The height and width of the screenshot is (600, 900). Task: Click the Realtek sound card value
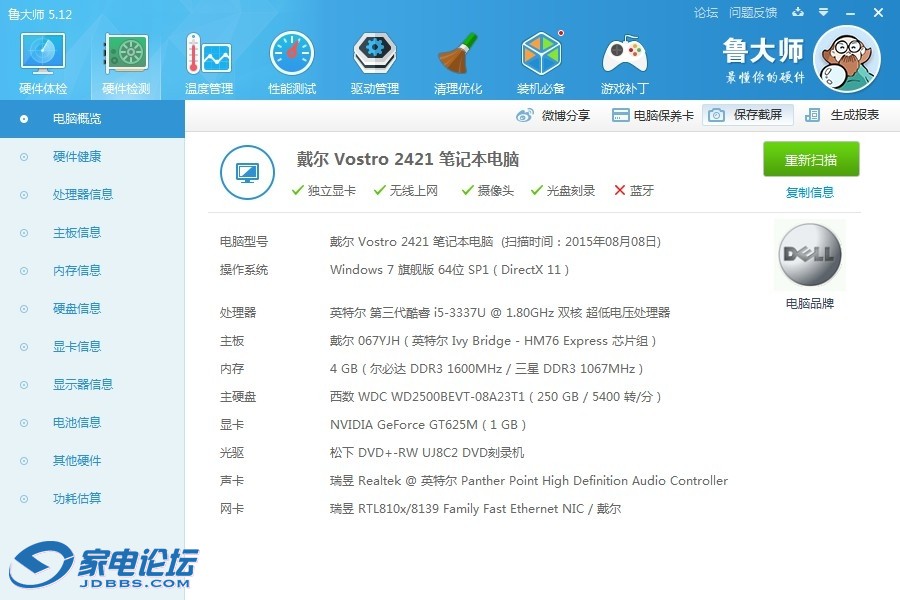pos(529,481)
